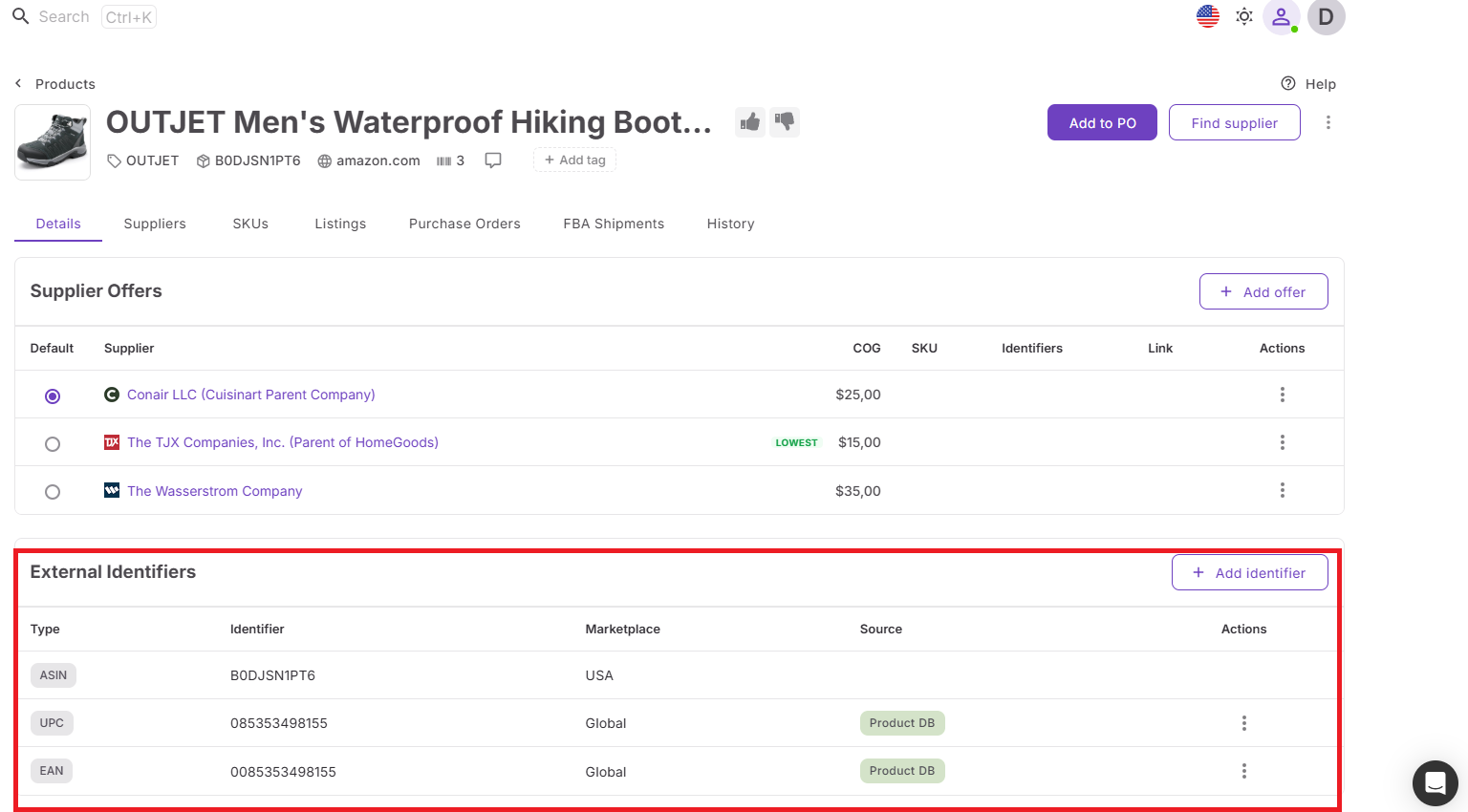1468x812 pixels.
Task: Click the $35,00 COG value
Action: pyautogui.click(x=858, y=491)
